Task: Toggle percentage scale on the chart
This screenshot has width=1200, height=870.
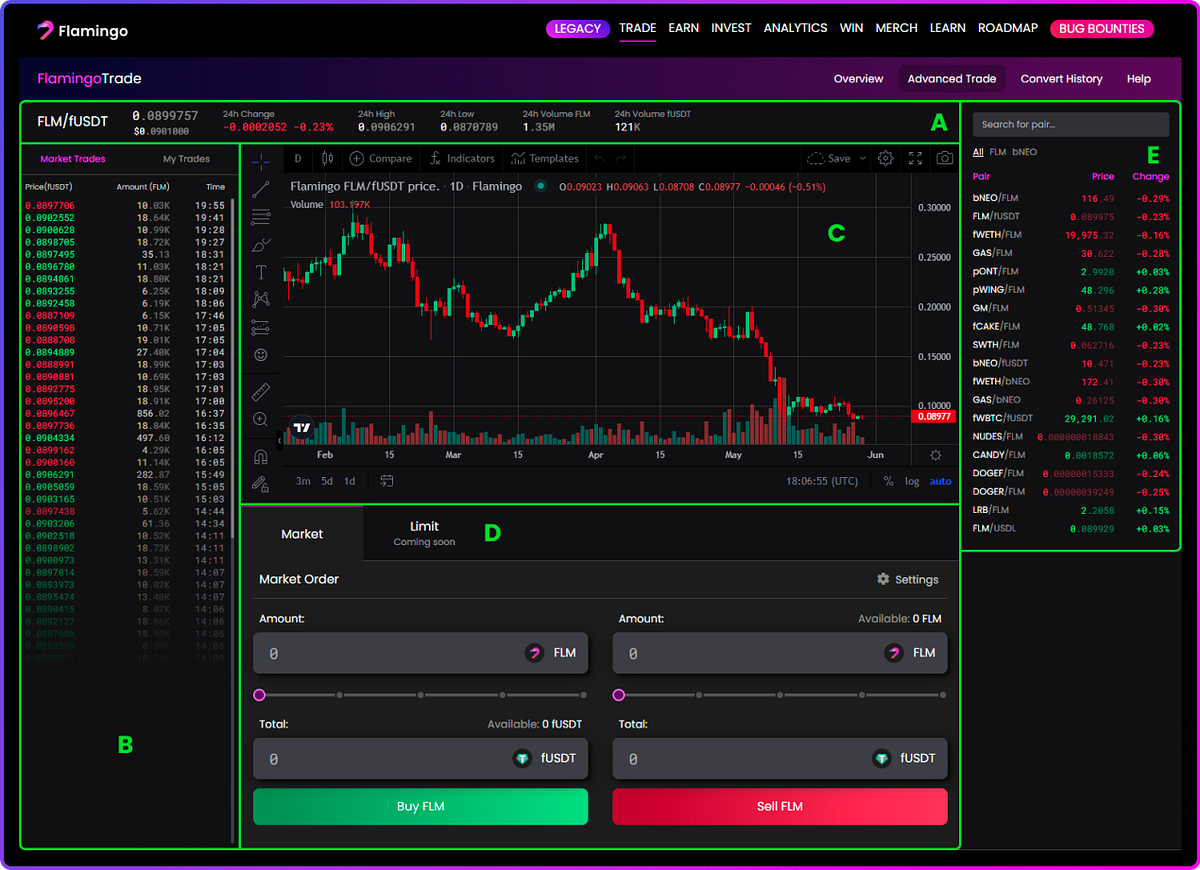Action: pos(888,481)
